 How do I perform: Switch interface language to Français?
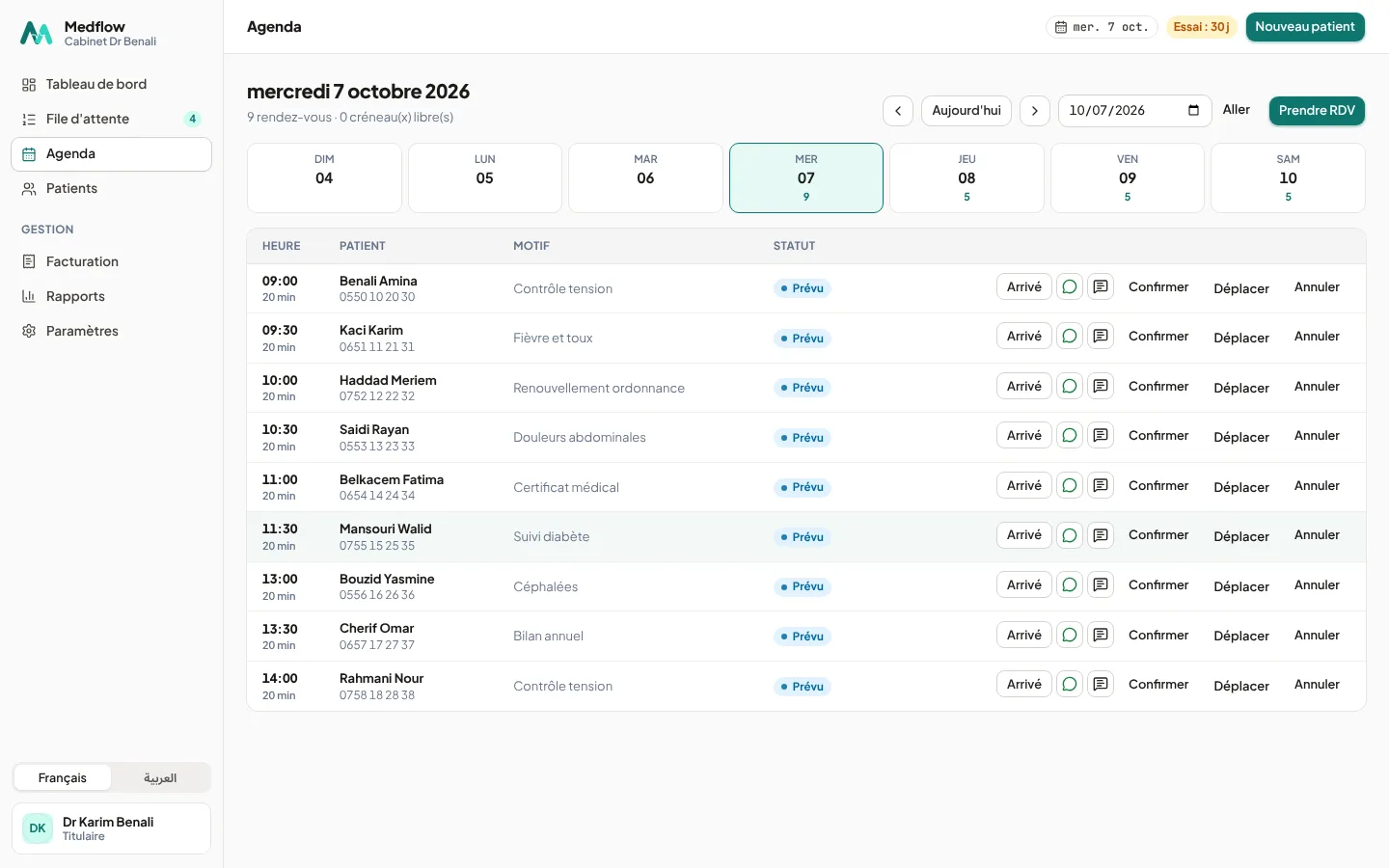(63, 778)
